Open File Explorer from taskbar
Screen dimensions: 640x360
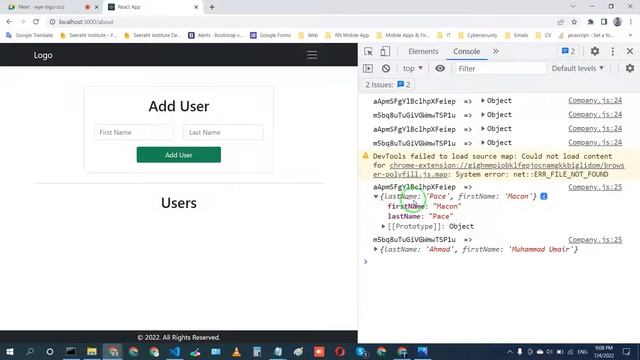[92, 351]
